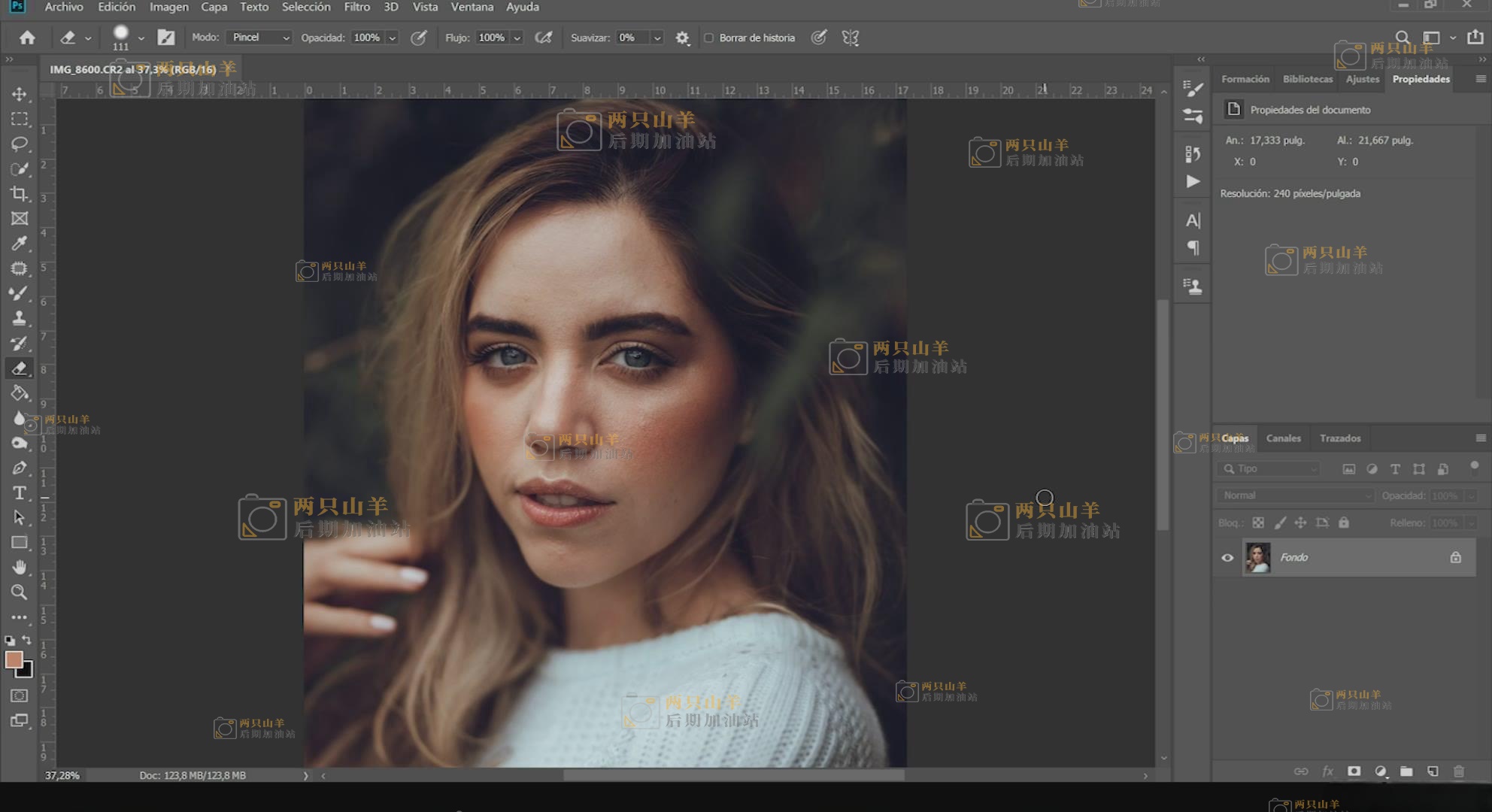
Task: Select the Clone Stamp tool
Action: point(20,318)
